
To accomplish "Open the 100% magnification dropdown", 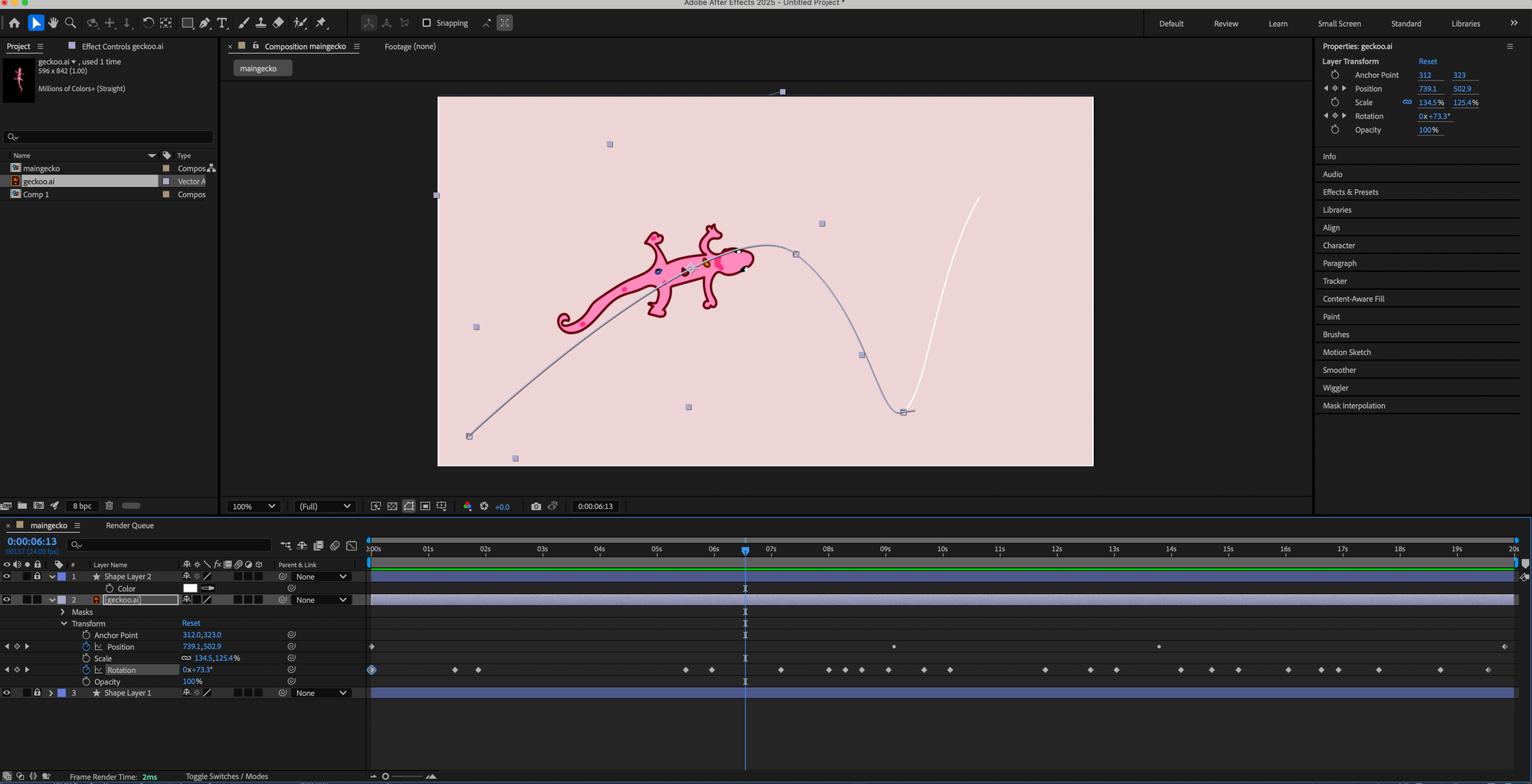I will [254, 506].
